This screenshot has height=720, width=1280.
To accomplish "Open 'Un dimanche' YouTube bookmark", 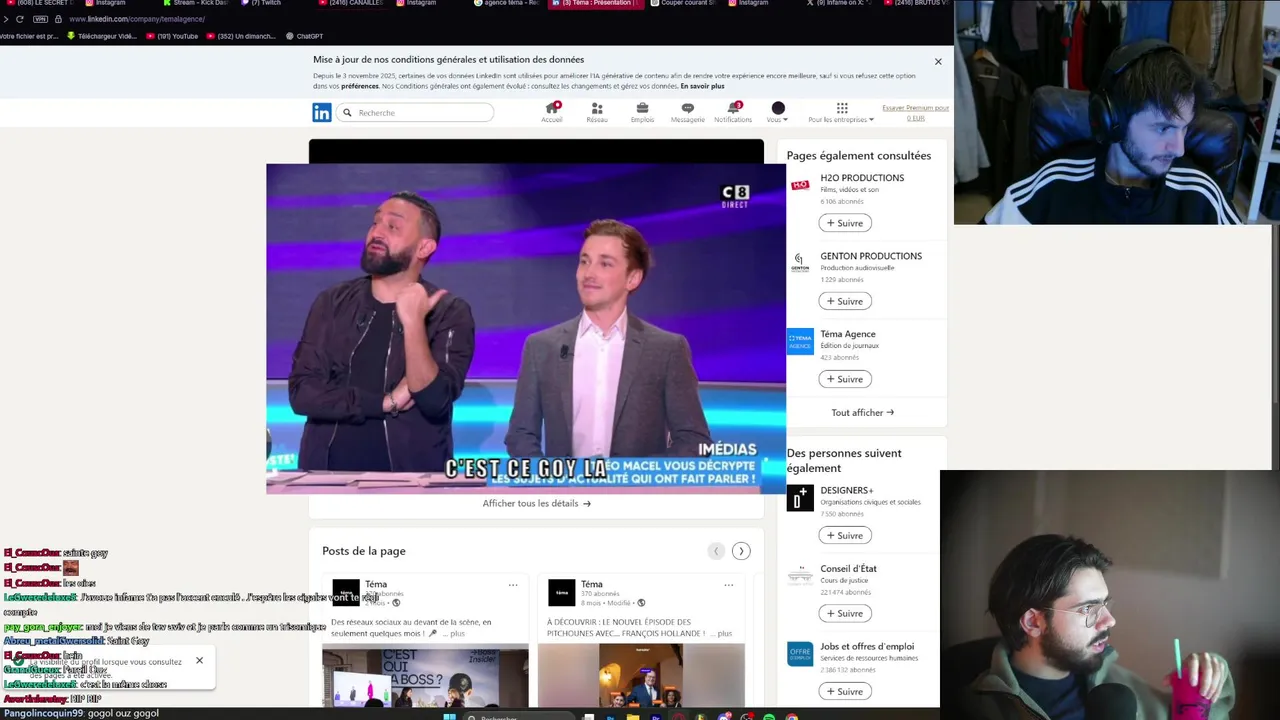I will [240, 36].
